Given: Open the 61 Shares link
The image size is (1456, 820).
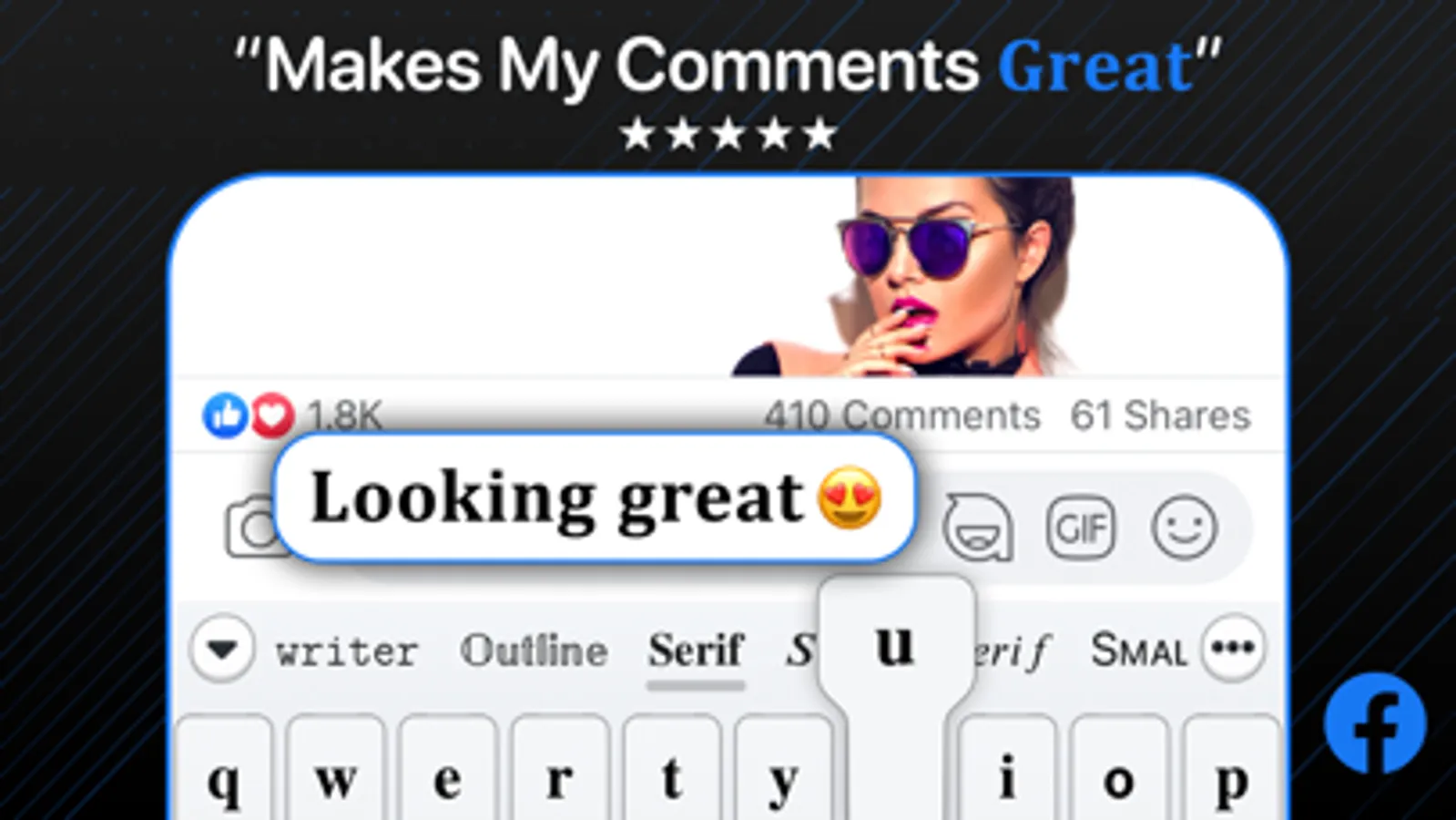Looking at the screenshot, I should [x=1160, y=415].
